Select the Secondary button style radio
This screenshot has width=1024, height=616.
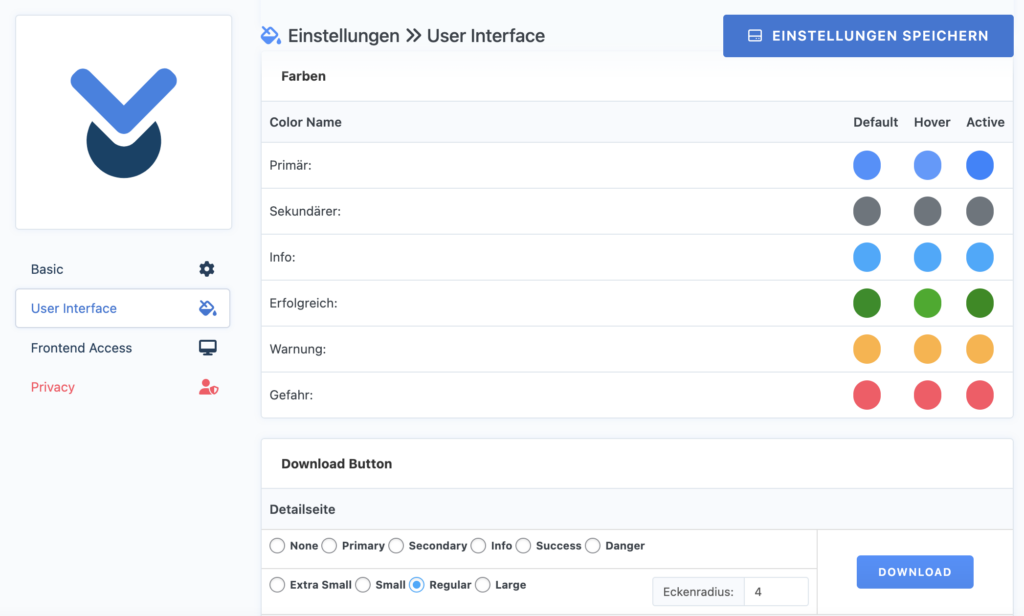pyautogui.click(x=396, y=545)
